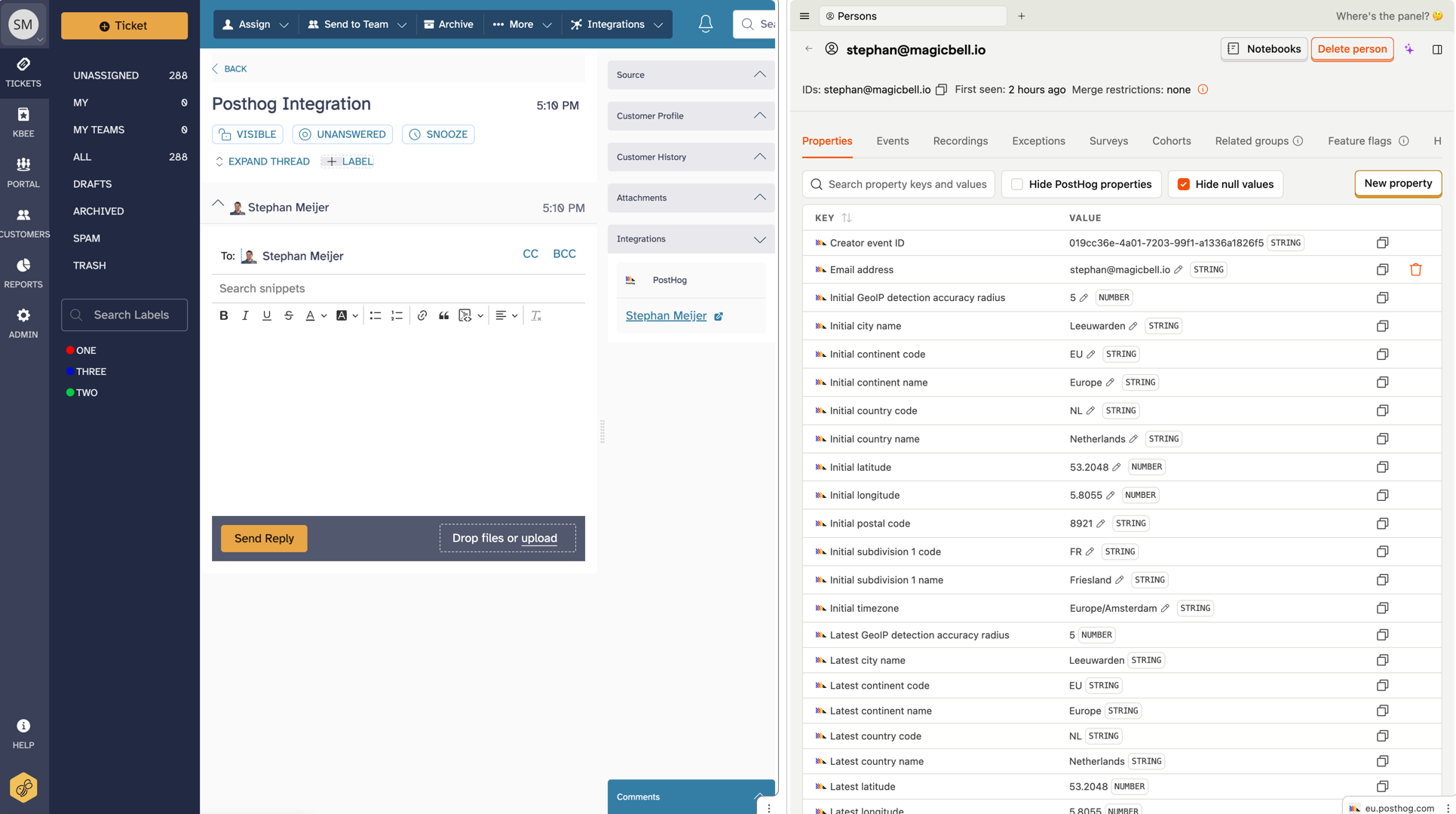Click the notifications bell in the ticket toolbar

coord(705,23)
